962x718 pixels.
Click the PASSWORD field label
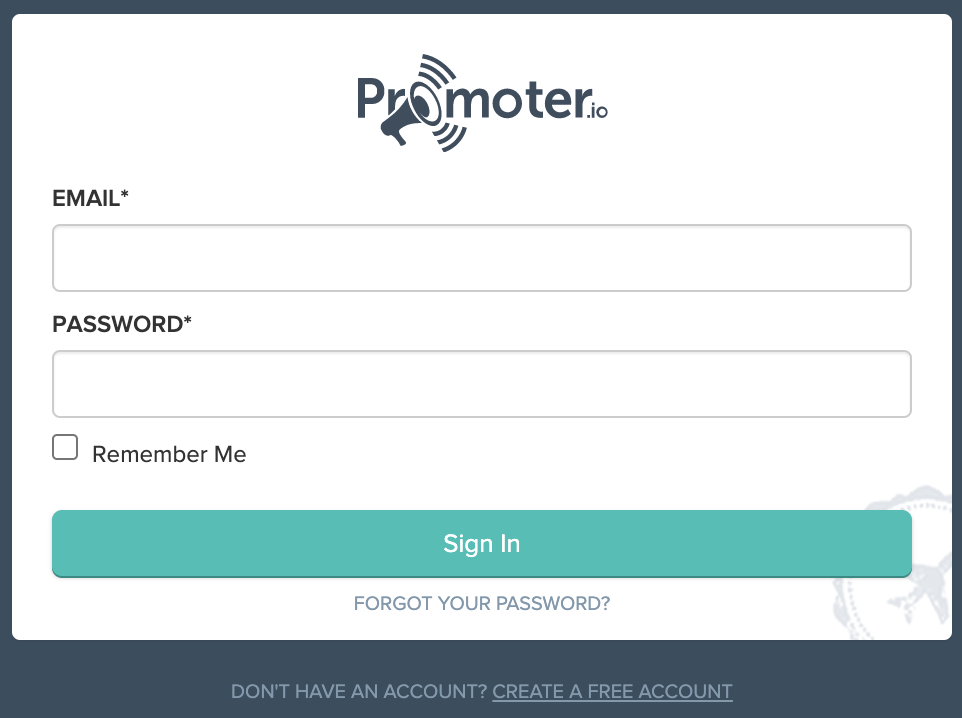(117, 325)
